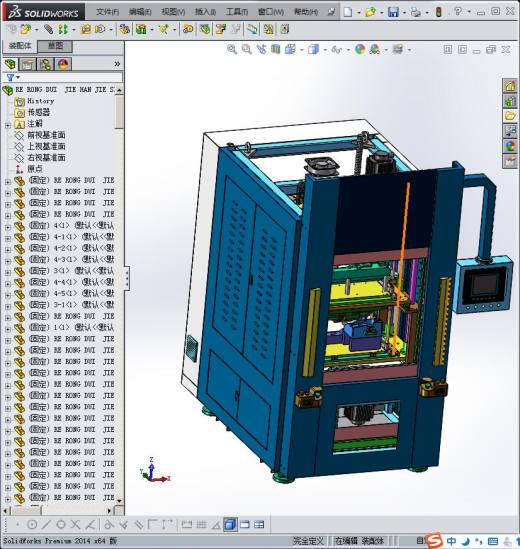Select the 原点 origin item
This screenshot has width=520, height=549.
pyautogui.click(x=29, y=169)
